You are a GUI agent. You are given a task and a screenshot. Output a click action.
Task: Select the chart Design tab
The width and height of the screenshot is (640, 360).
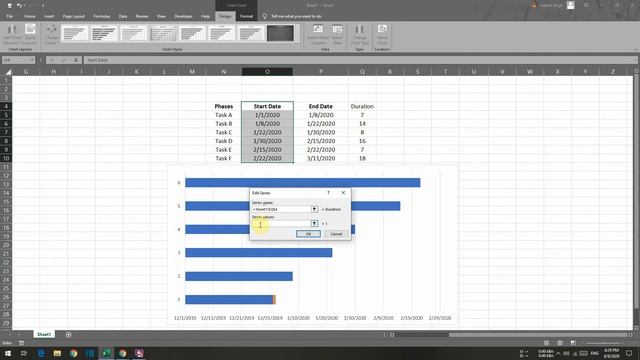pyautogui.click(x=225, y=16)
